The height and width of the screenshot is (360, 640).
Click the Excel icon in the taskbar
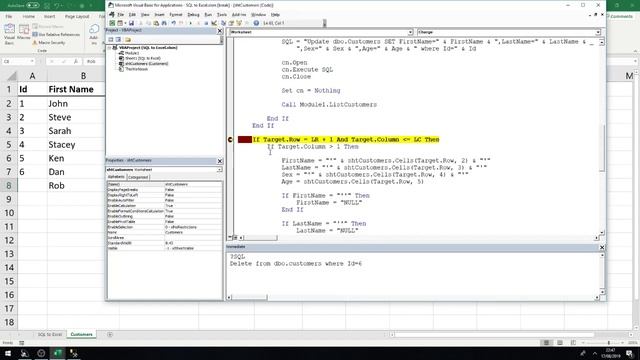pos(58,353)
